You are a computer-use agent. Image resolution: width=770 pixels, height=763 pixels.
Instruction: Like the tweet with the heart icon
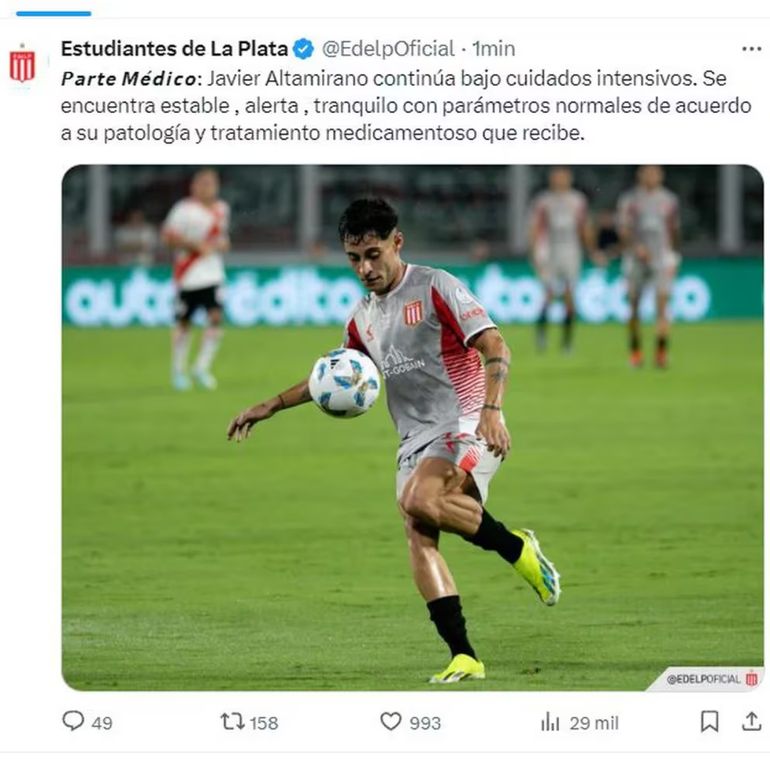(x=391, y=721)
